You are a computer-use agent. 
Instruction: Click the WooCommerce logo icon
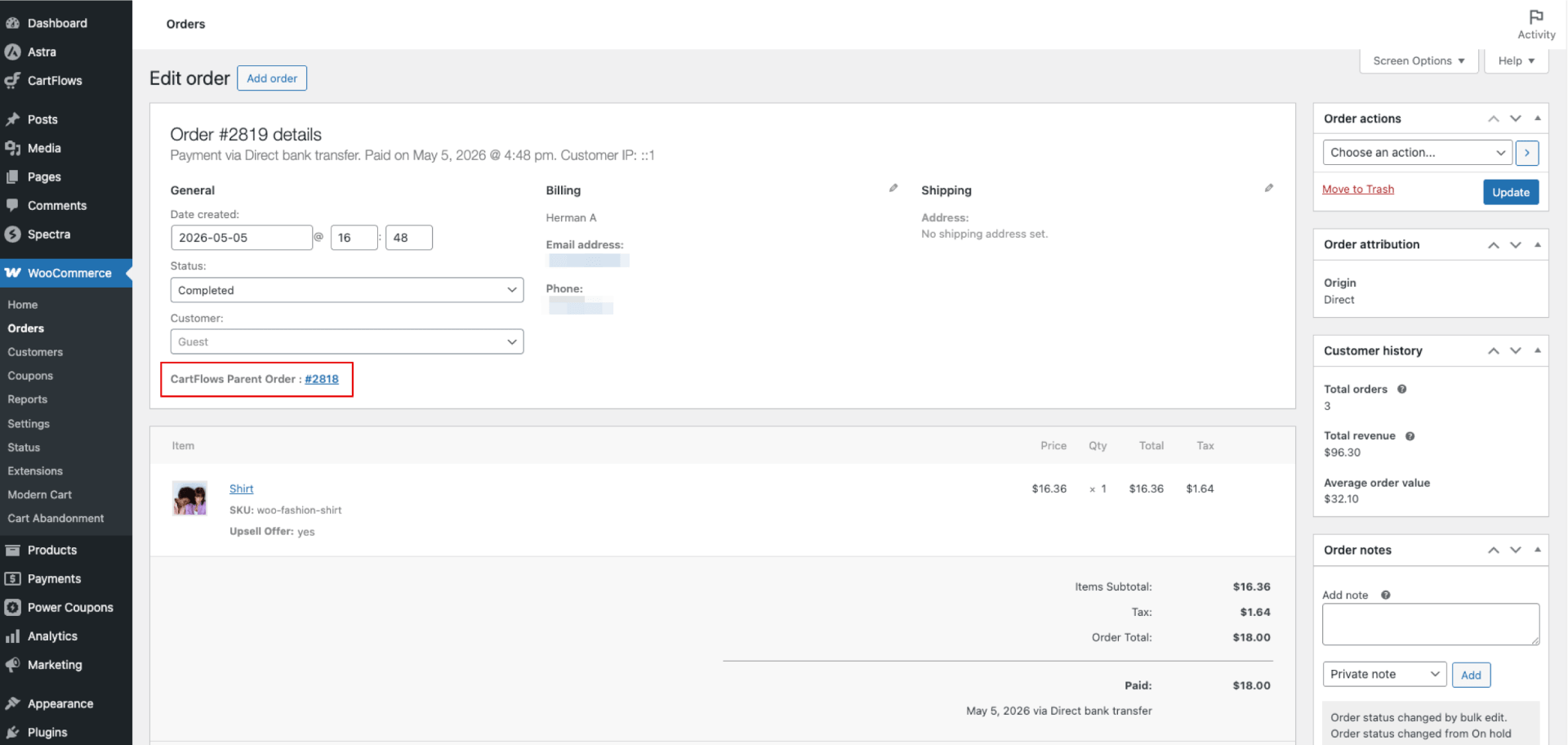(12, 273)
